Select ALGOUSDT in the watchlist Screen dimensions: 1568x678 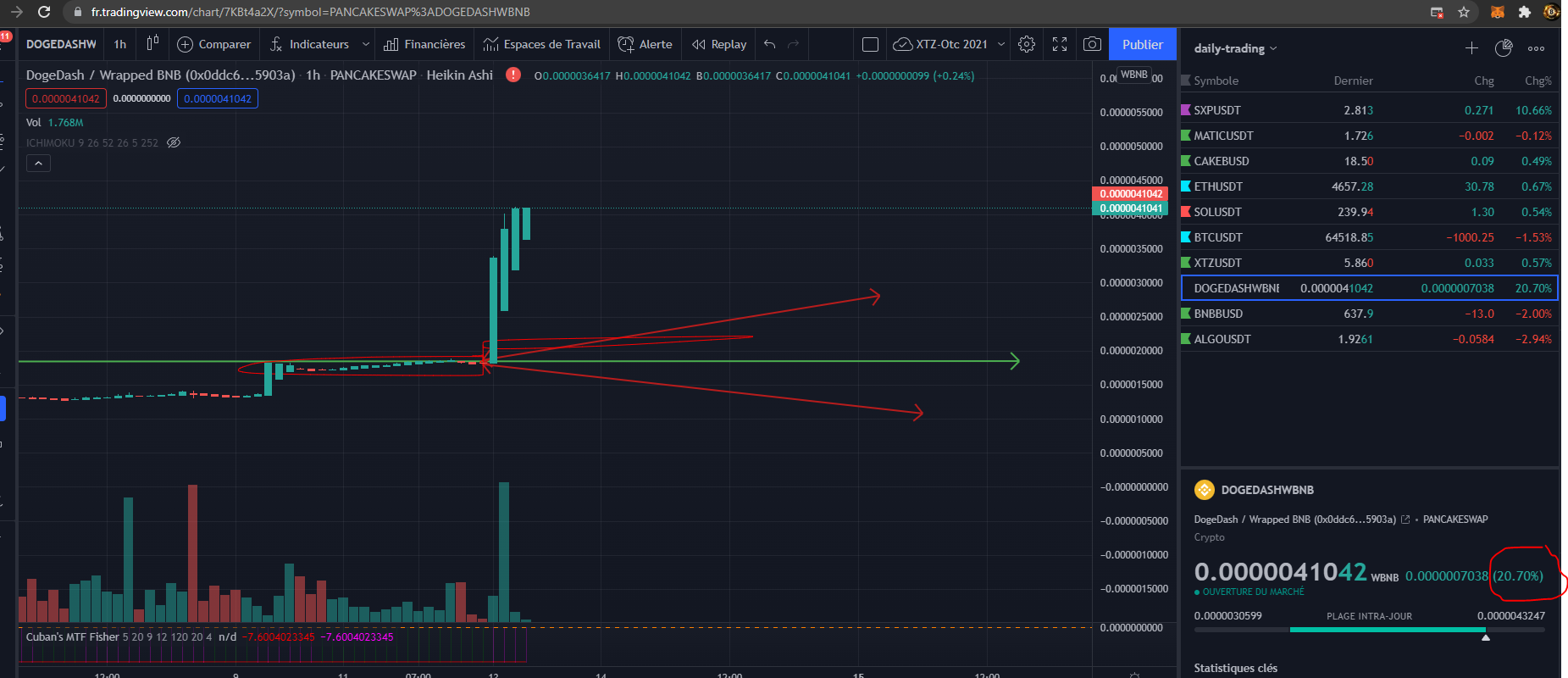tap(1369, 339)
